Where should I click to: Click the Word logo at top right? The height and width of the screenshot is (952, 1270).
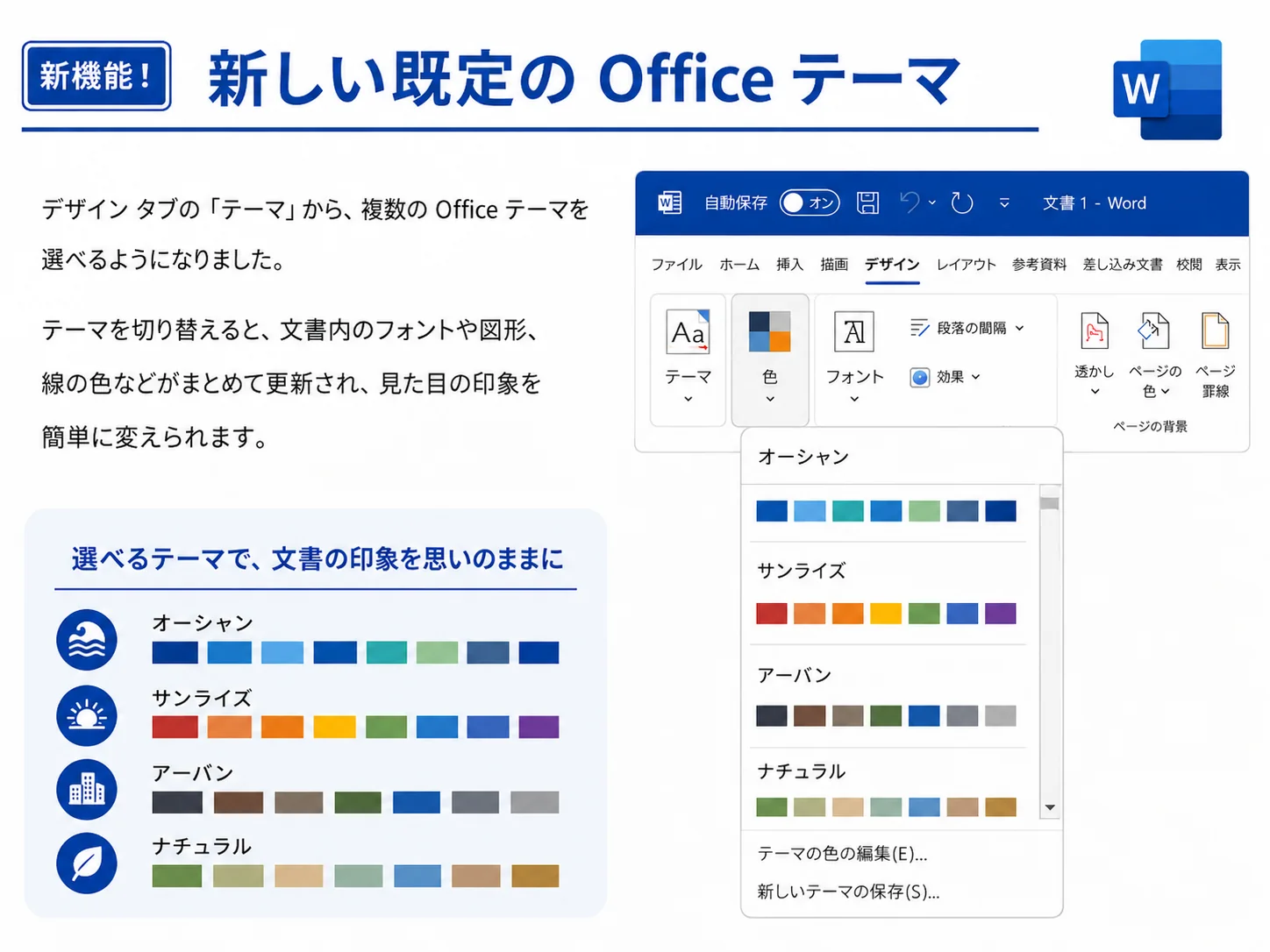point(1167,89)
